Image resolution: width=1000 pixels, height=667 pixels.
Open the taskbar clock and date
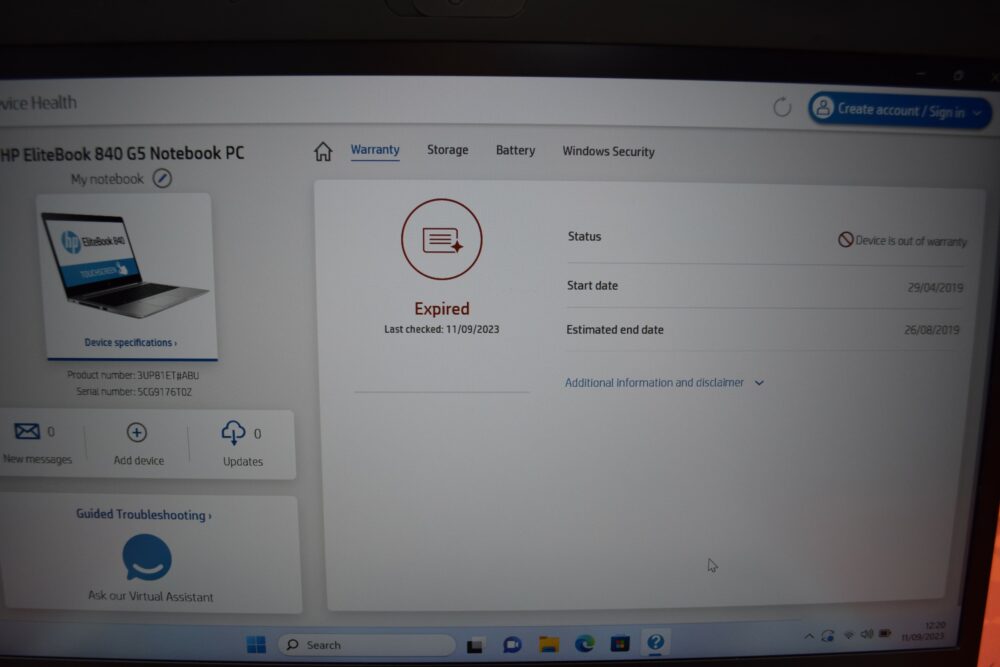923,631
